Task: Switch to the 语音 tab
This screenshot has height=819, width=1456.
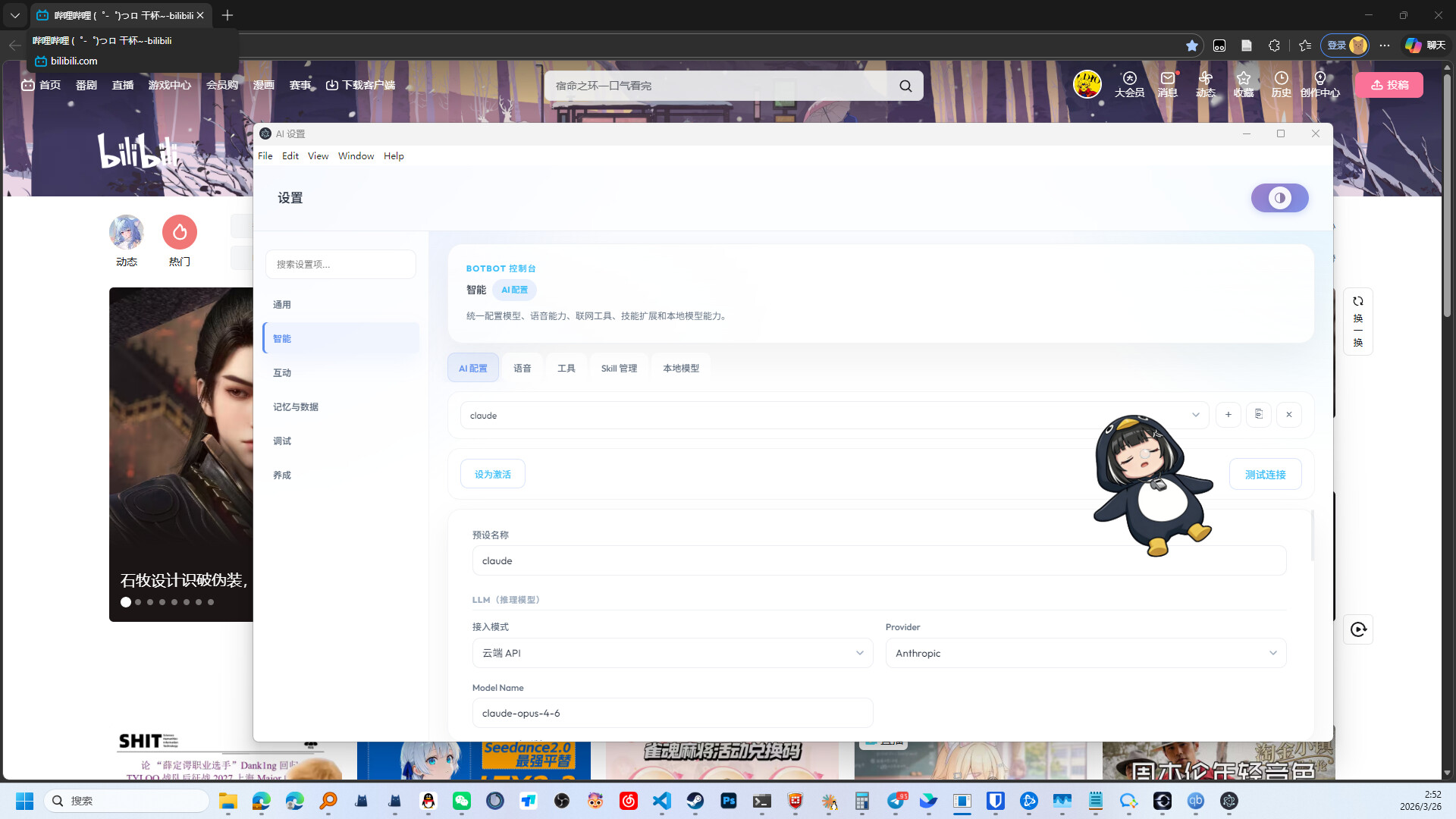Action: 522,369
